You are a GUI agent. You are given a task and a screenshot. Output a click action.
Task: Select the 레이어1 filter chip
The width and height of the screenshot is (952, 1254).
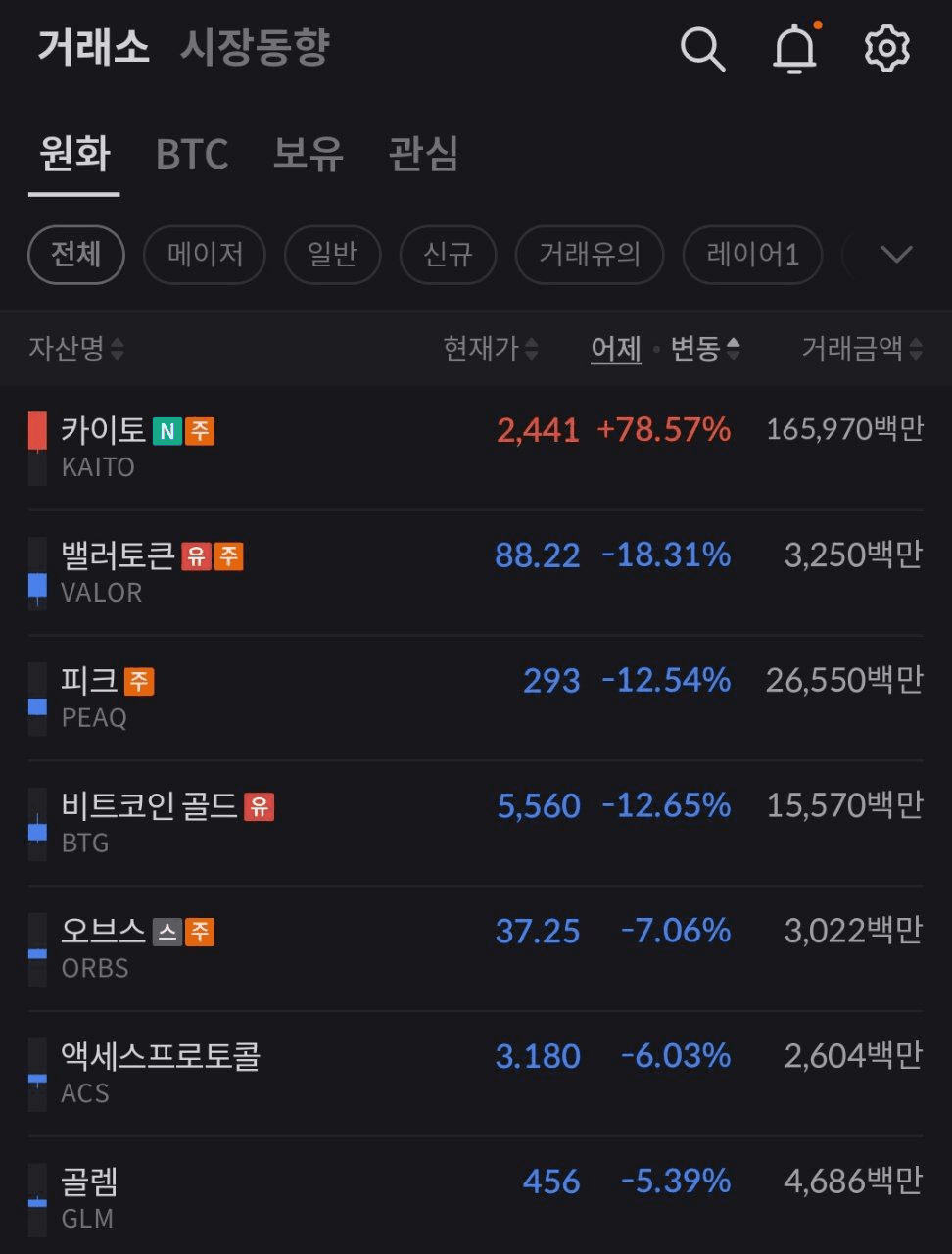tap(752, 255)
